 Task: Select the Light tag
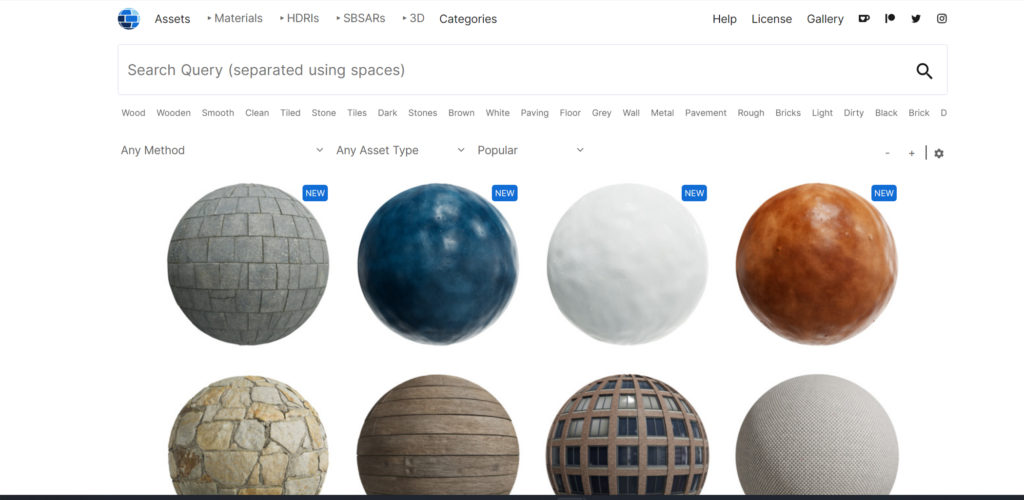click(822, 113)
